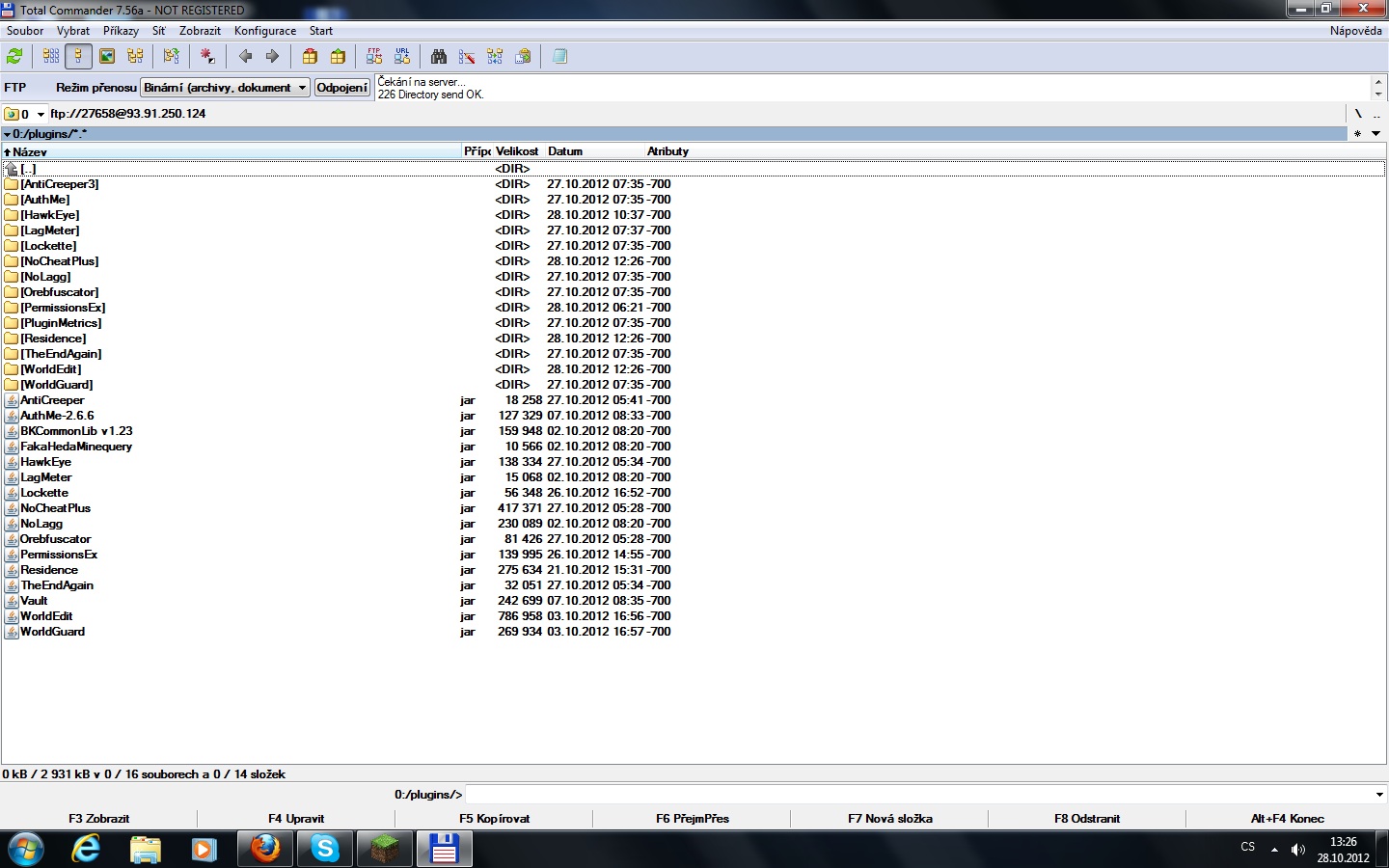Open the transfer mode dropdown
Image resolution: width=1389 pixels, height=868 pixels.
click(x=225, y=88)
